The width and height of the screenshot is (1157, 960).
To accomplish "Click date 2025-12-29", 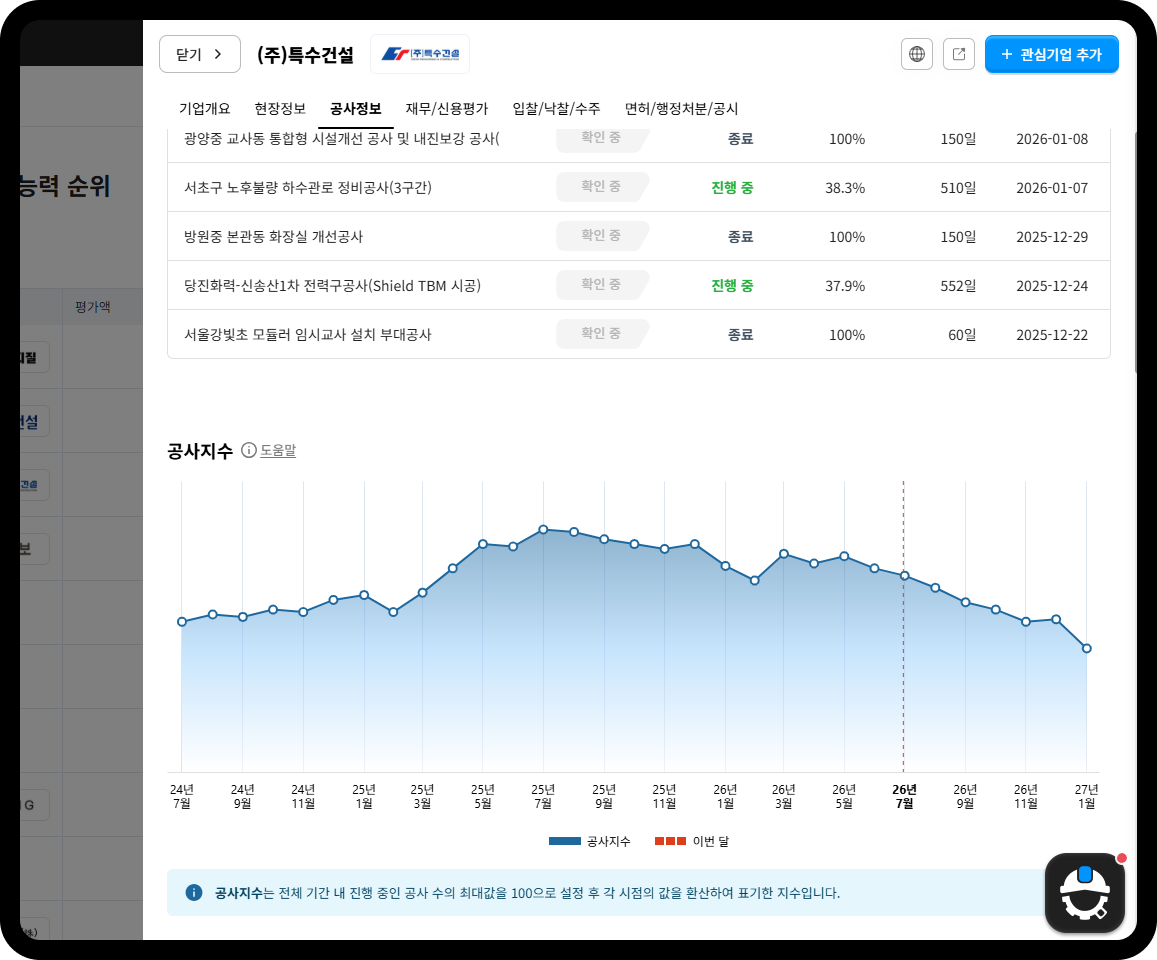I will tap(1051, 237).
